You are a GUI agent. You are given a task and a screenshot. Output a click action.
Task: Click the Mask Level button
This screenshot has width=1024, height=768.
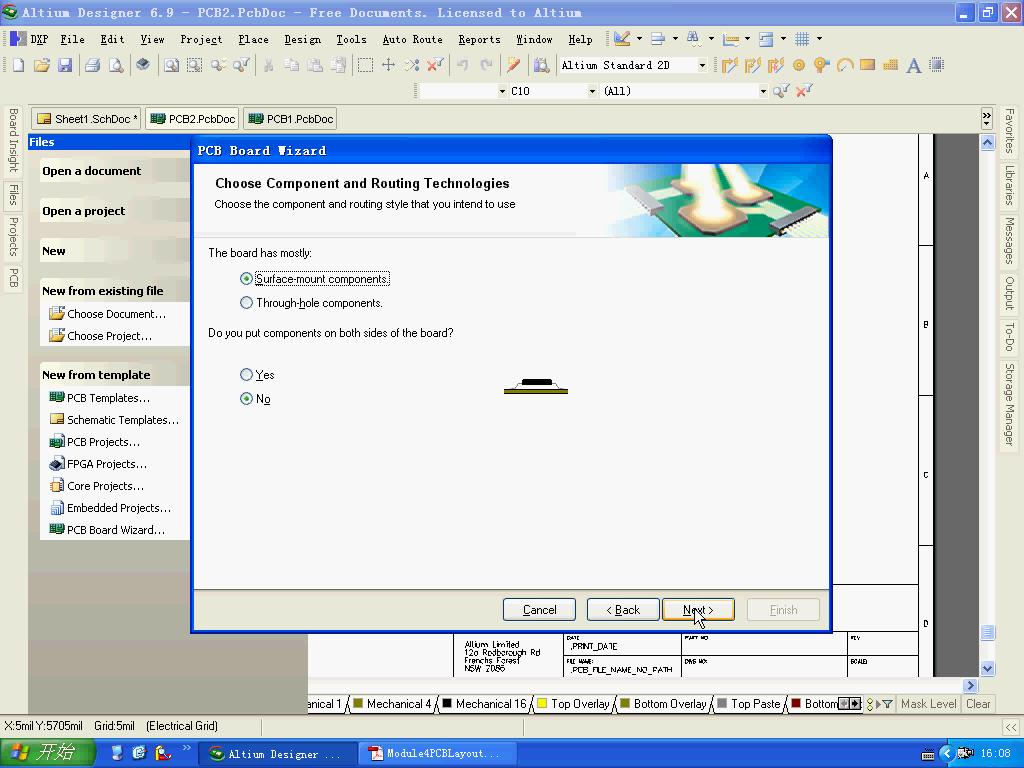pos(928,704)
